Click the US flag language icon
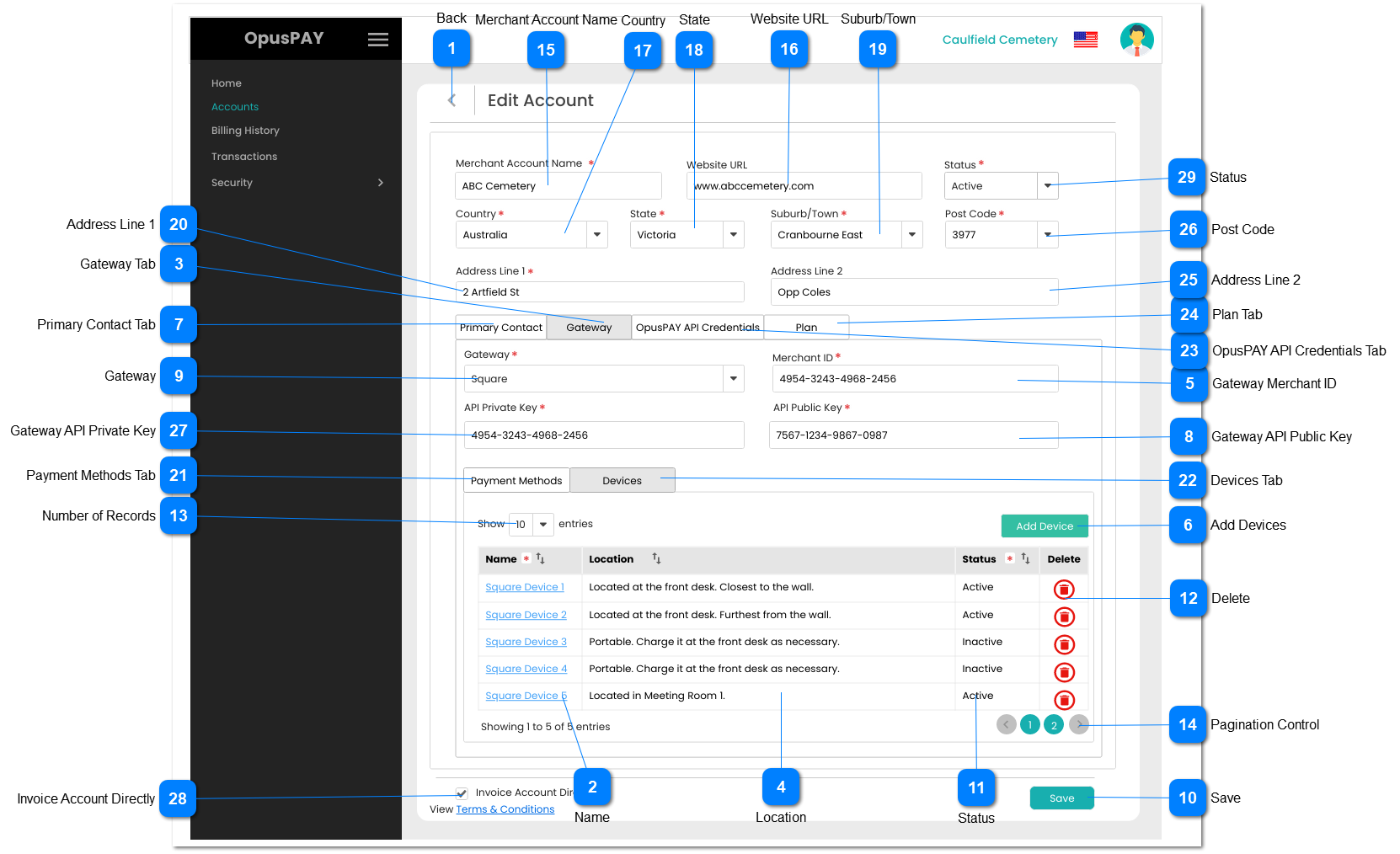Viewport: 1400px width, 854px height. (x=1085, y=40)
